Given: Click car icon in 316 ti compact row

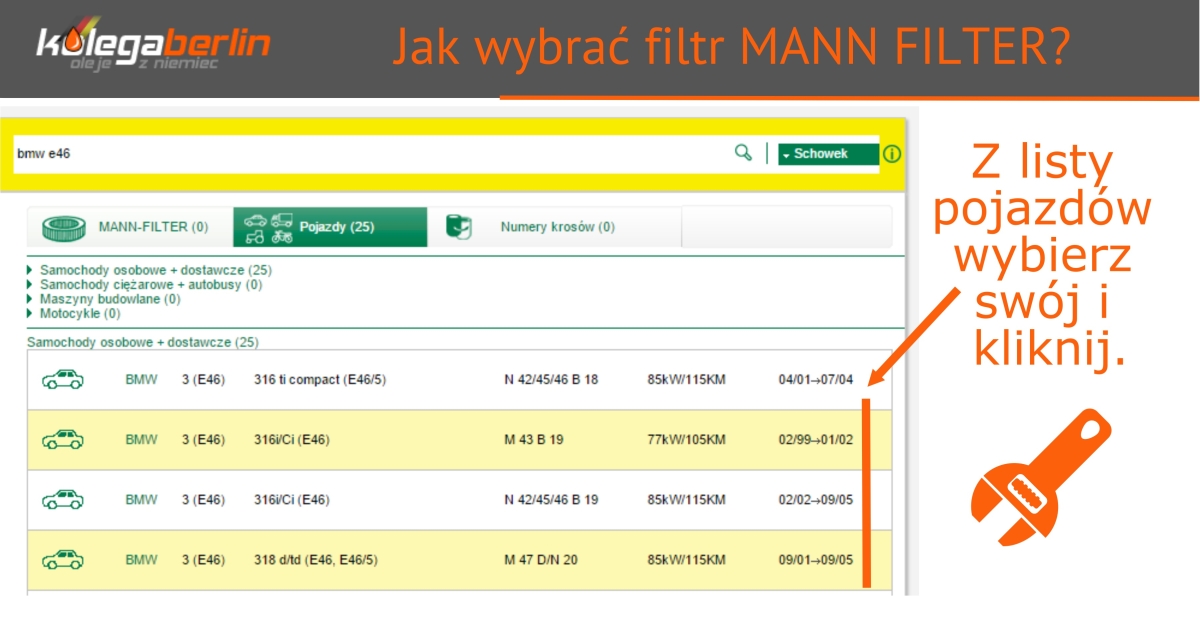Looking at the screenshot, I should pos(63,379).
